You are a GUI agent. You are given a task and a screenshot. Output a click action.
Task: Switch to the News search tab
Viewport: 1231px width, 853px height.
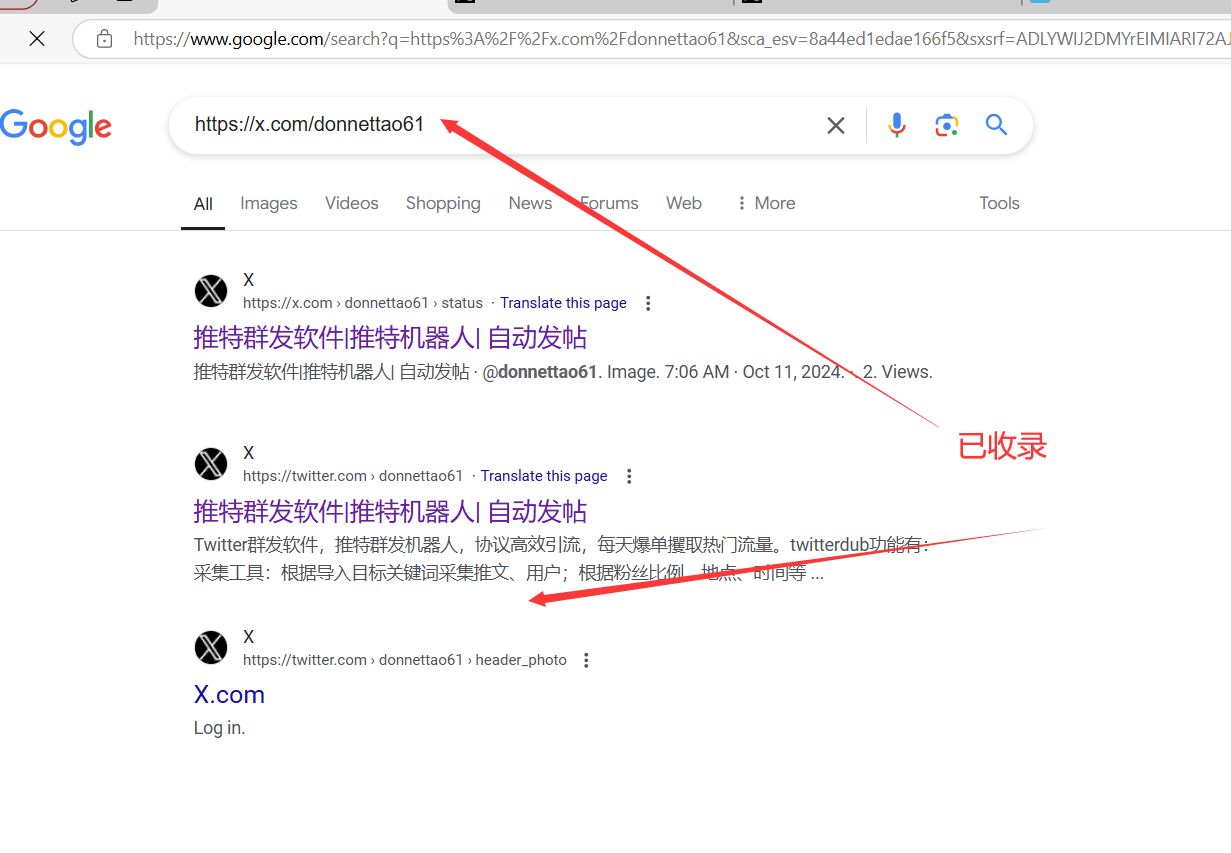click(x=530, y=203)
